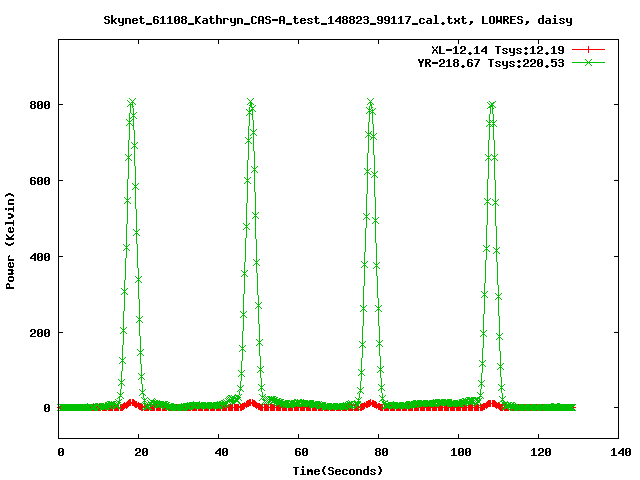Click the green YR legend line sample
Image resolution: width=640 pixels, height=480 pixels.
(x=588, y=62)
